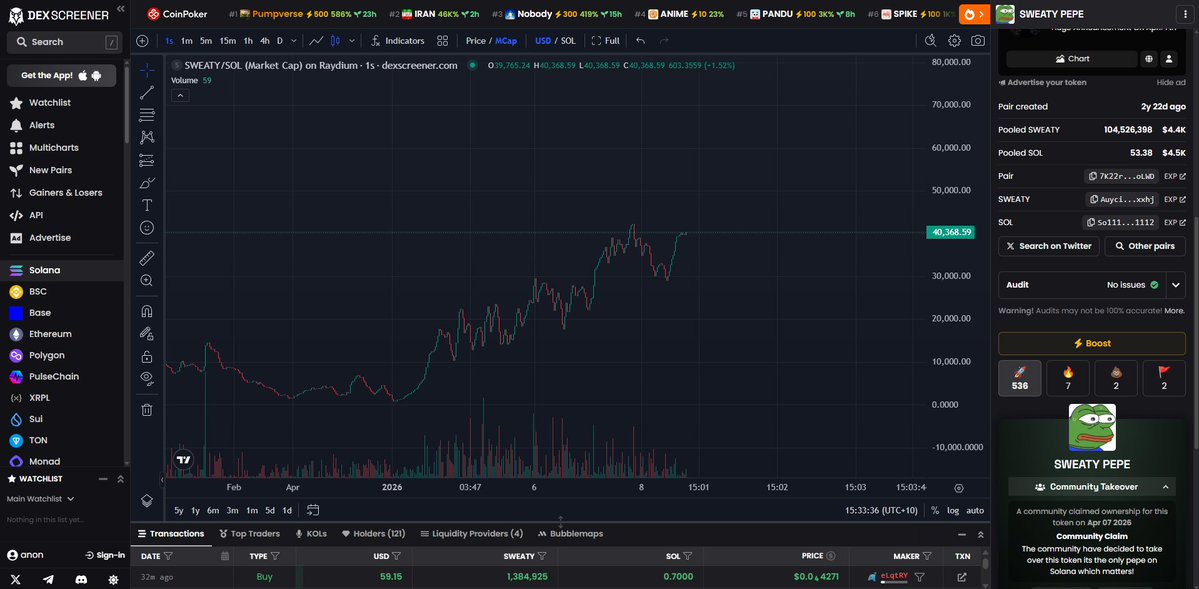This screenshot has height=589, width=1199.
Task: Set chart range to 1d
Action: click(x=288, y=510)
